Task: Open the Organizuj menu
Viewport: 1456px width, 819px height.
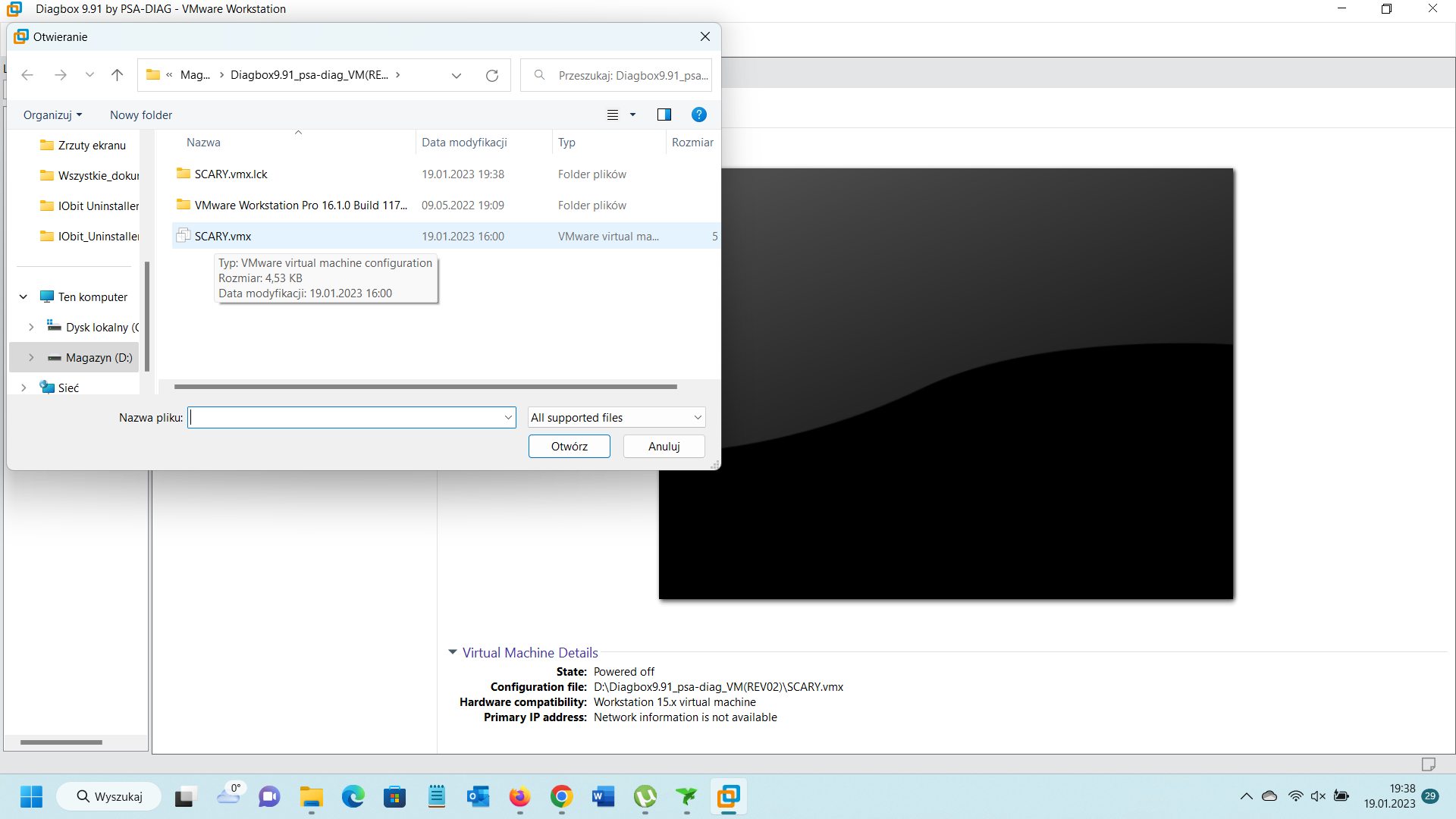Action: (x=52, y=115)
